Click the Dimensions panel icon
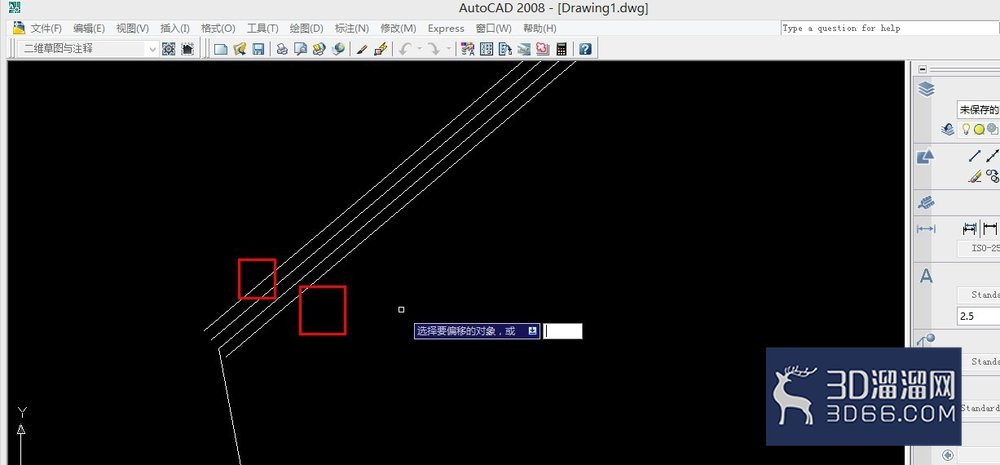 pyautogui.click(x=925, y=230)
